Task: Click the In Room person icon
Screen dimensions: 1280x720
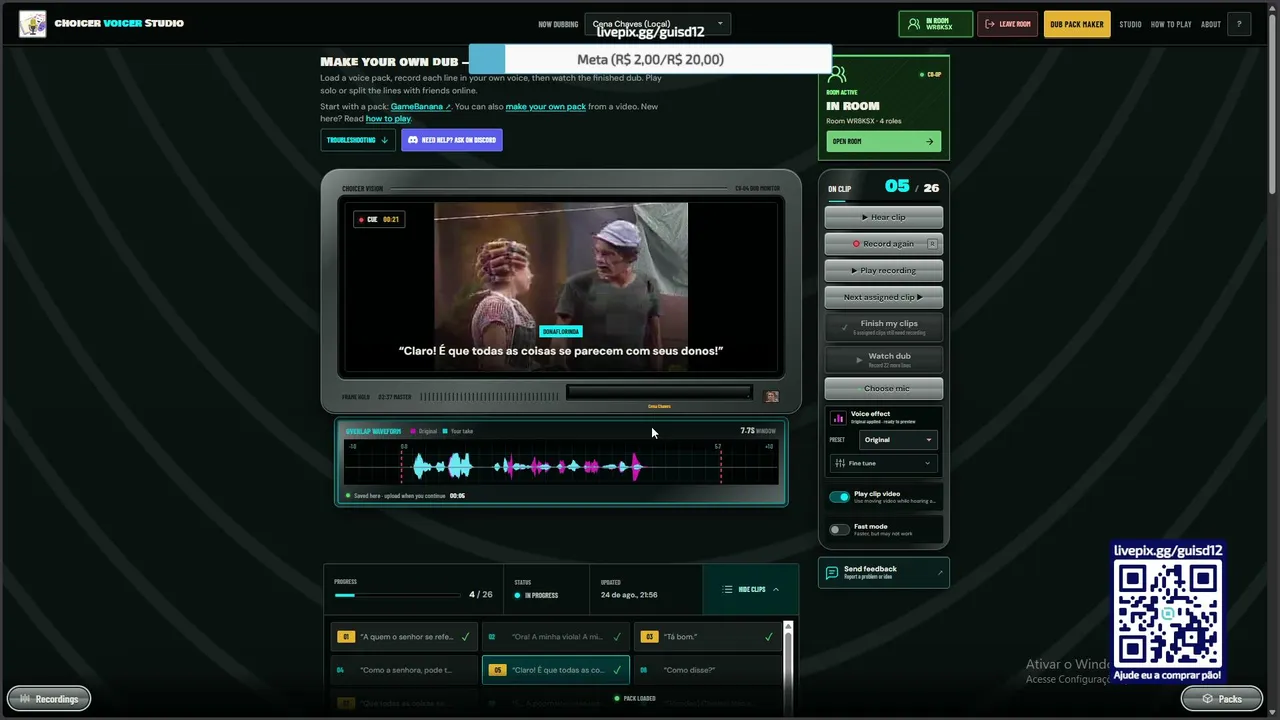Action: (x=913, y=24)
